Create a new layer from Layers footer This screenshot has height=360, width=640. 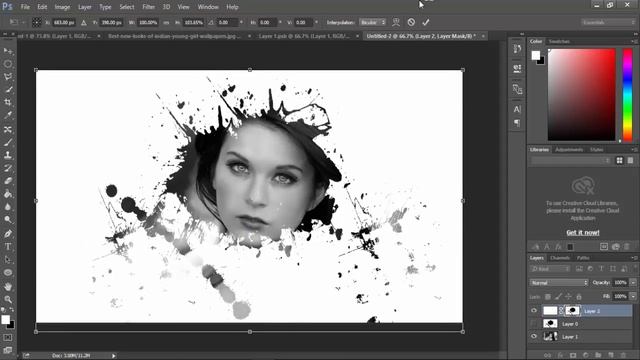pyautogui.click(x=611, y=356)
